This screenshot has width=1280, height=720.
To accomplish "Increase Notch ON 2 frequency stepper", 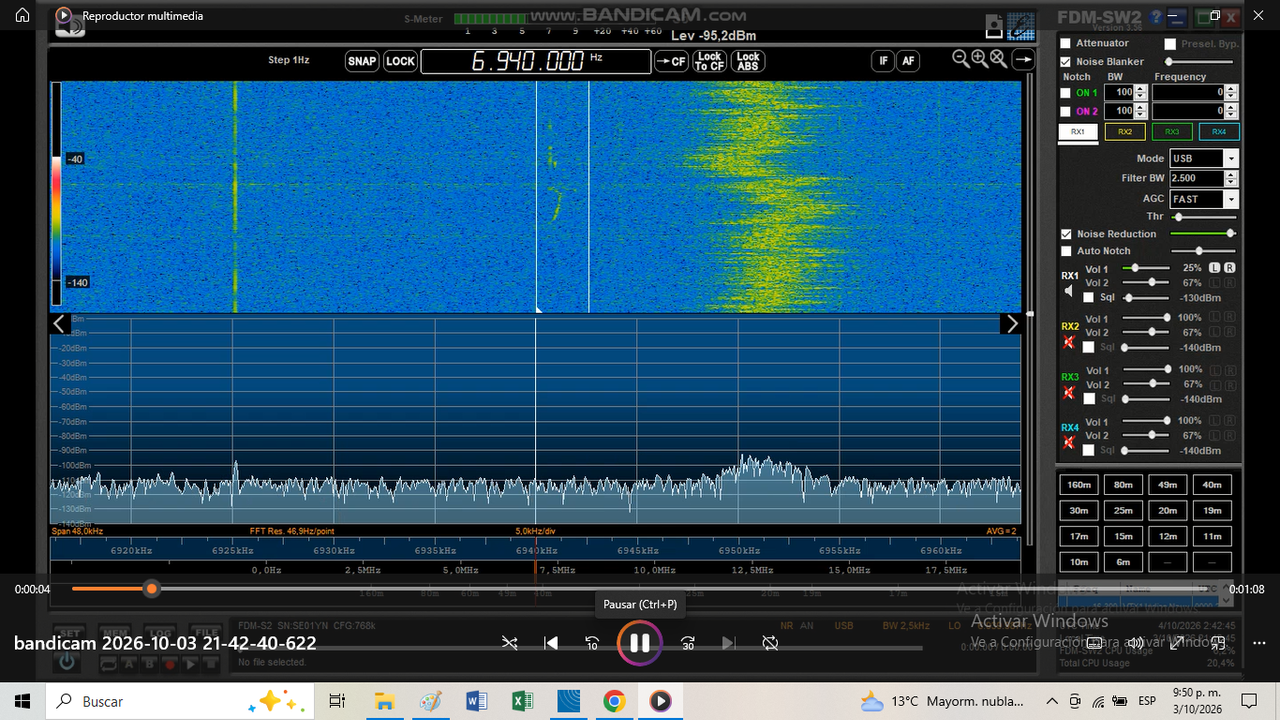I will (1231, 107).
